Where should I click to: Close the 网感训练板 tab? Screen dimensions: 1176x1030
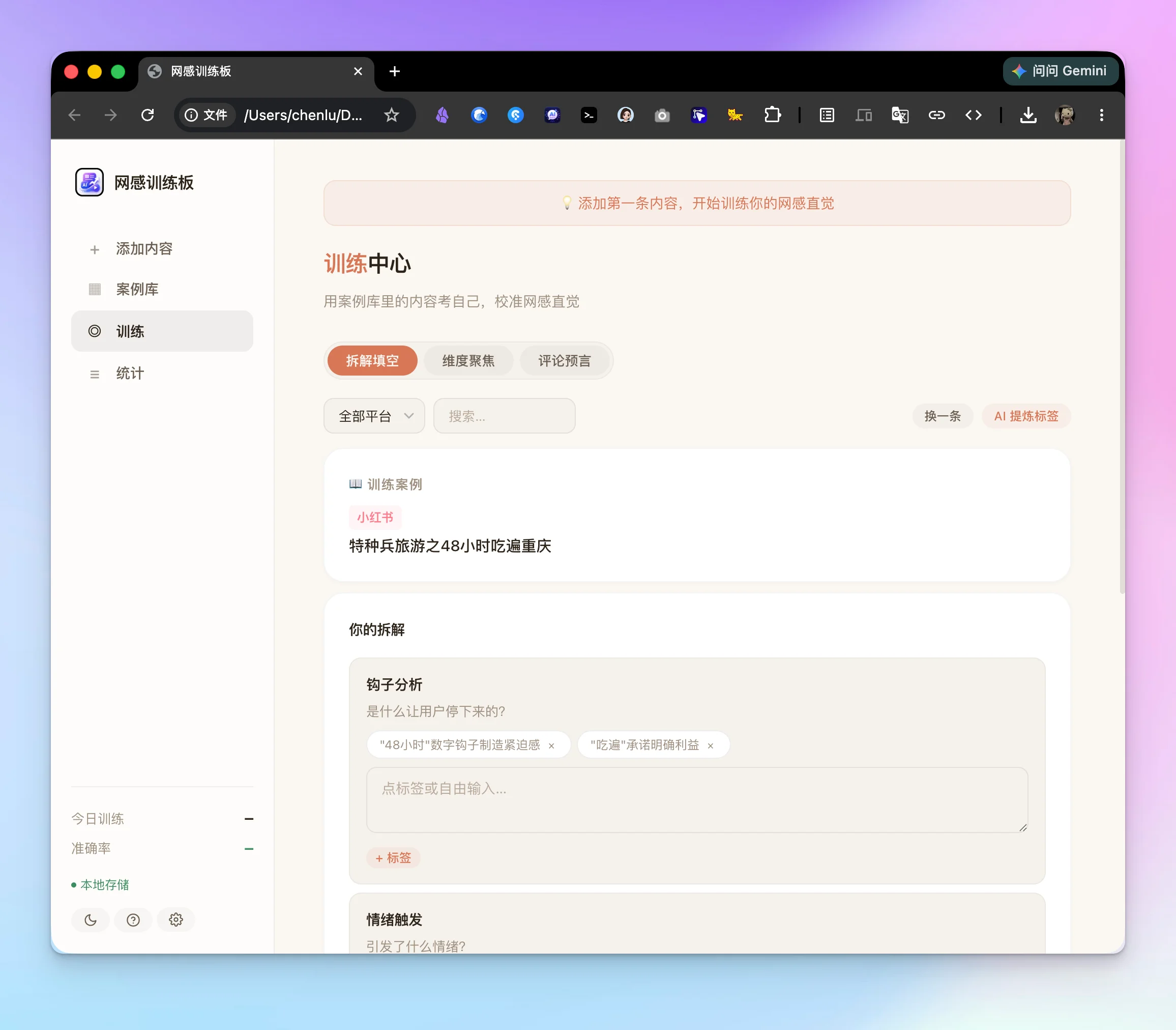pos(358,71)
